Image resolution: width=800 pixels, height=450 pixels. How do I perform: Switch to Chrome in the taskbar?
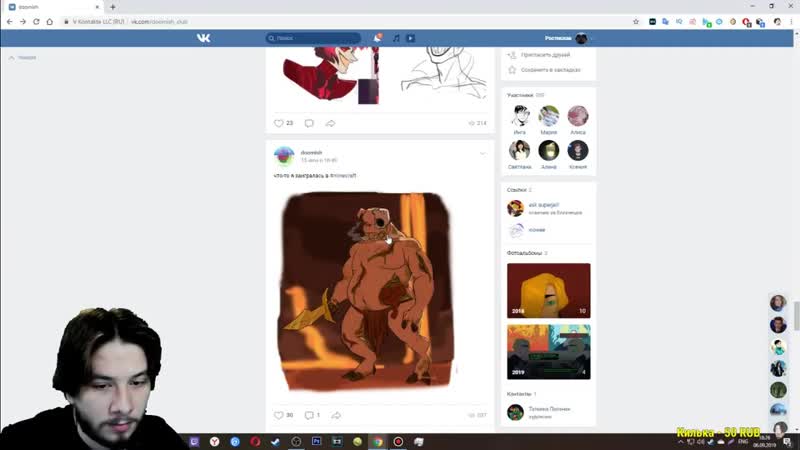tap(378, 442)
